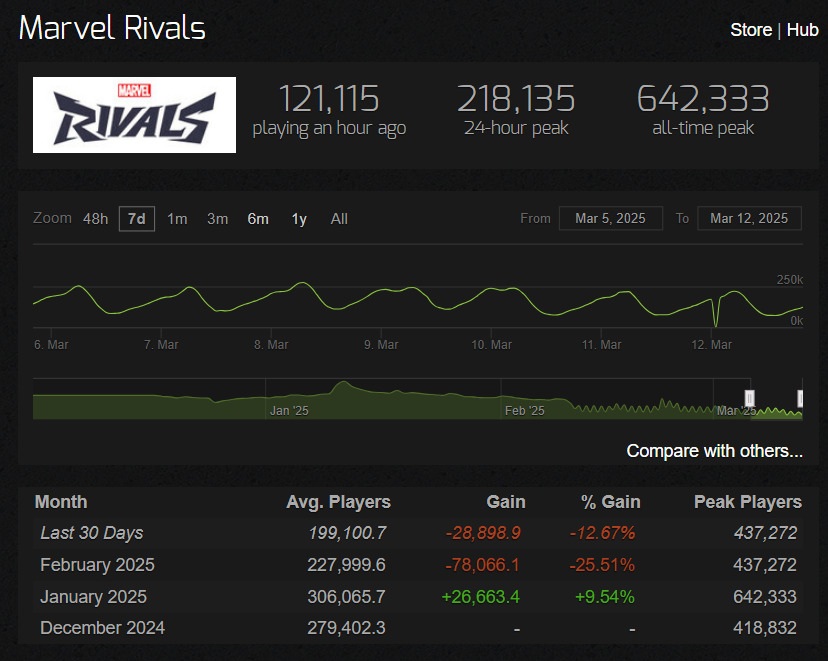Click the 8. Mar axis label
The width and height of the screenshot is (828, 661).
[x=271, y=345]
